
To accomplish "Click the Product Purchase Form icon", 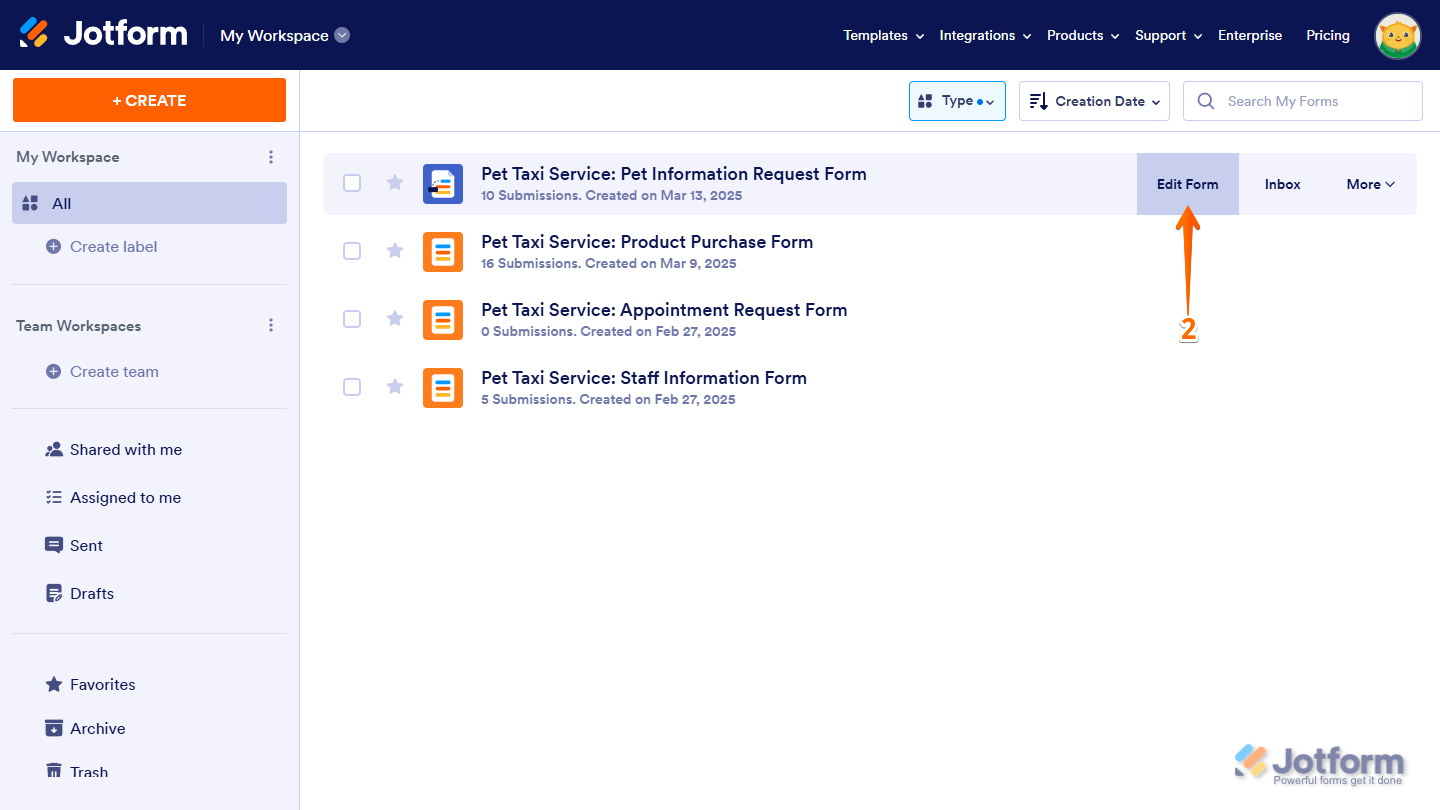I will coord(443,252).
